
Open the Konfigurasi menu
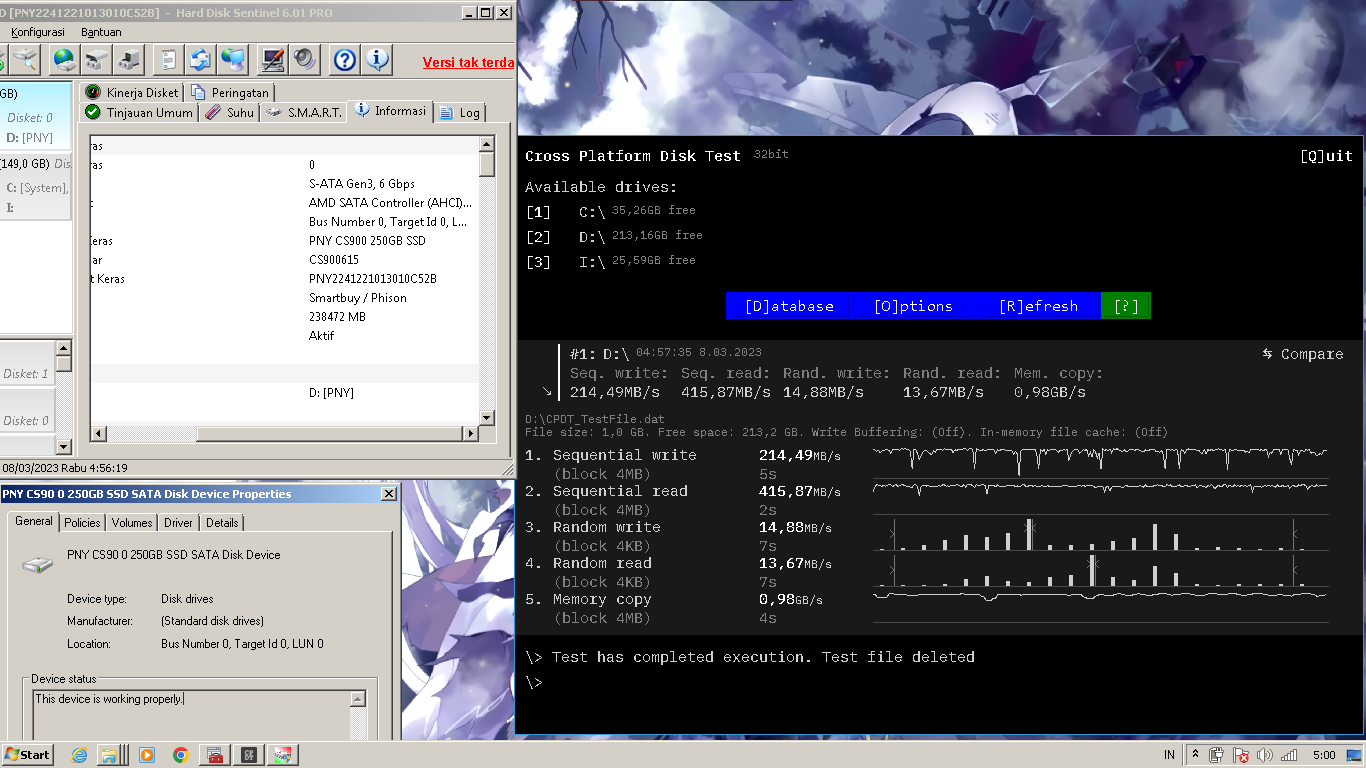tap(38, 32)
